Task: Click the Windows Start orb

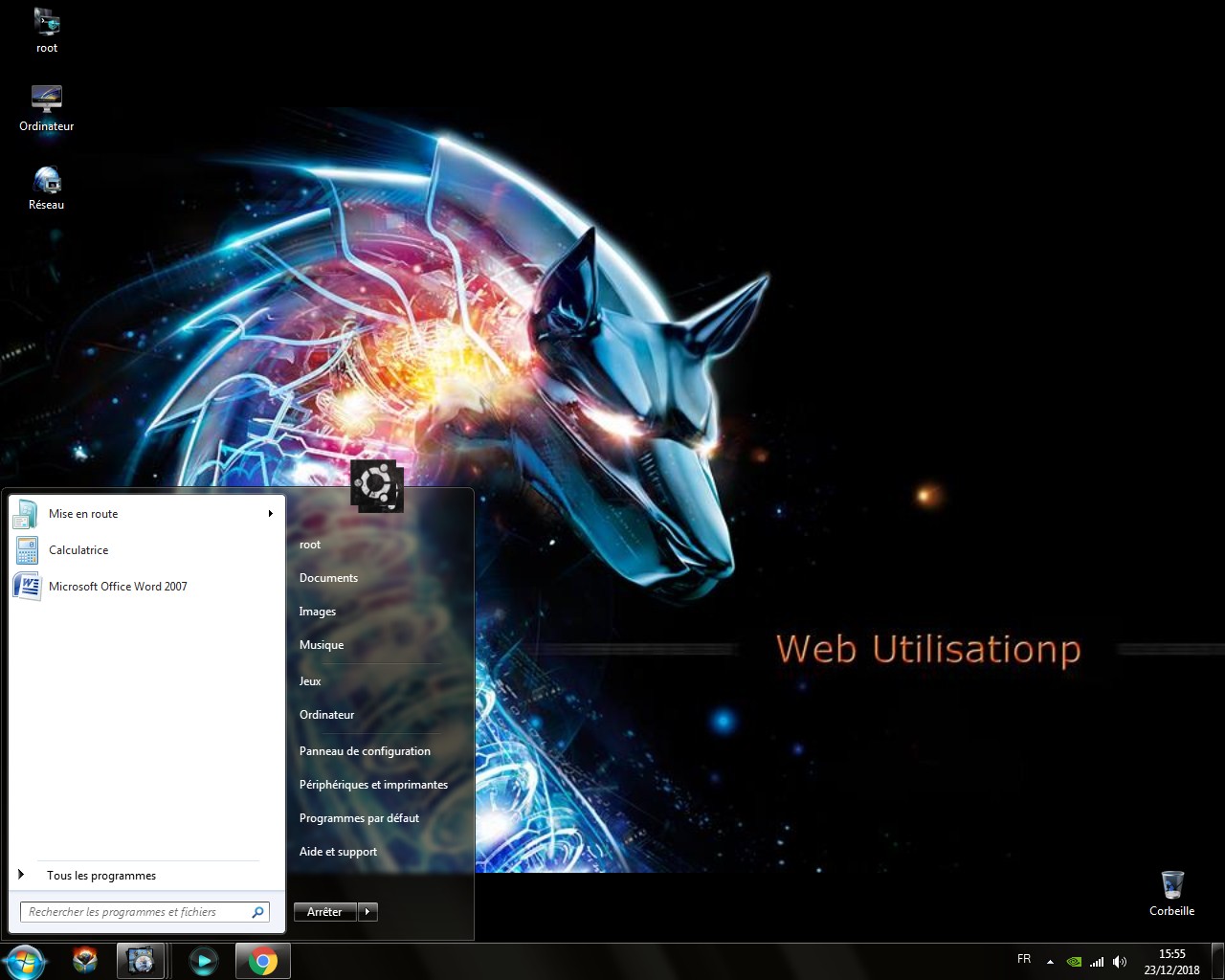Action: pos(24,961)
